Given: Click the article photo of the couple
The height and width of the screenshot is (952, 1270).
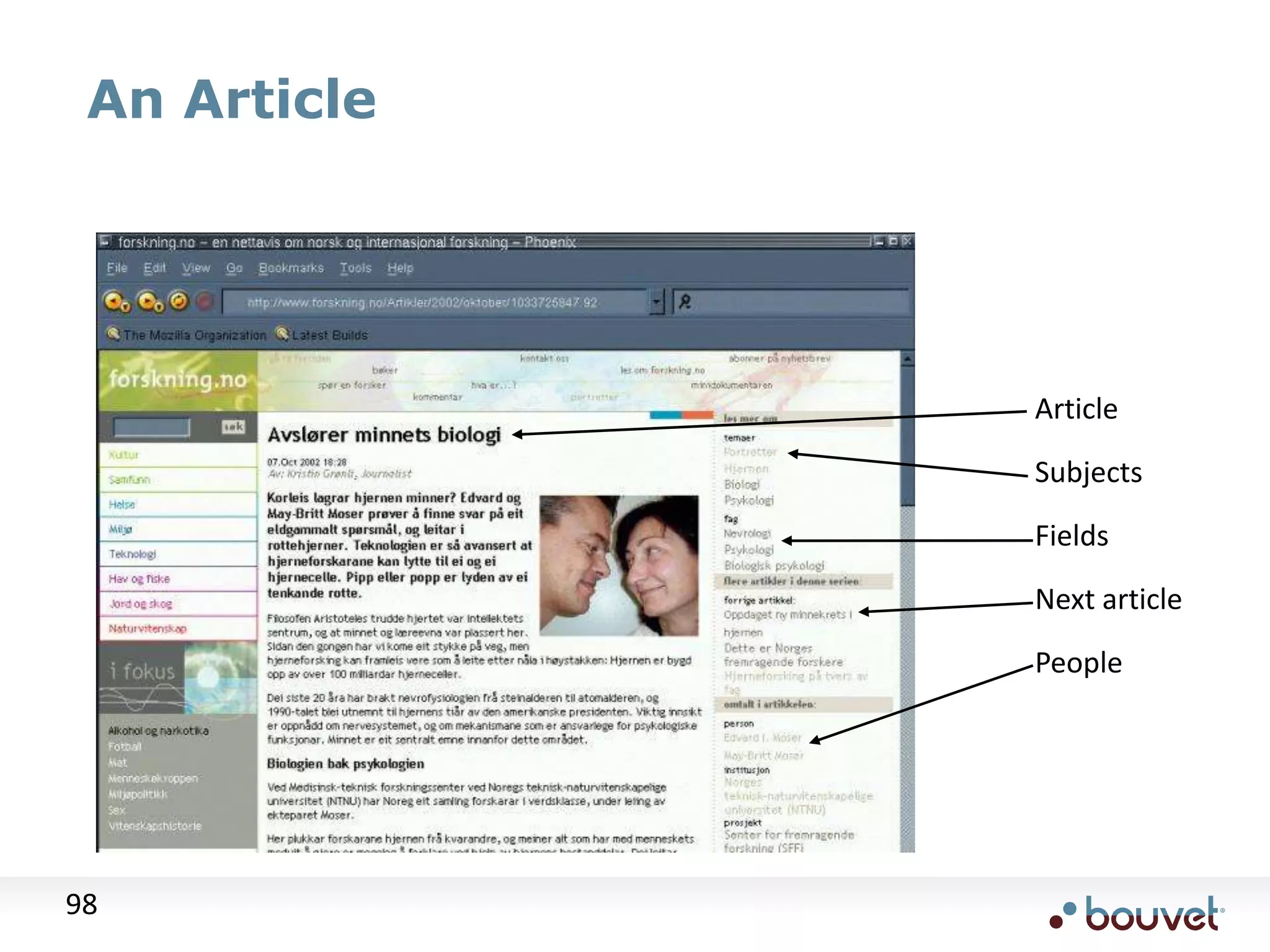Looking at the screenshot, I should click(x=619, y=565).
